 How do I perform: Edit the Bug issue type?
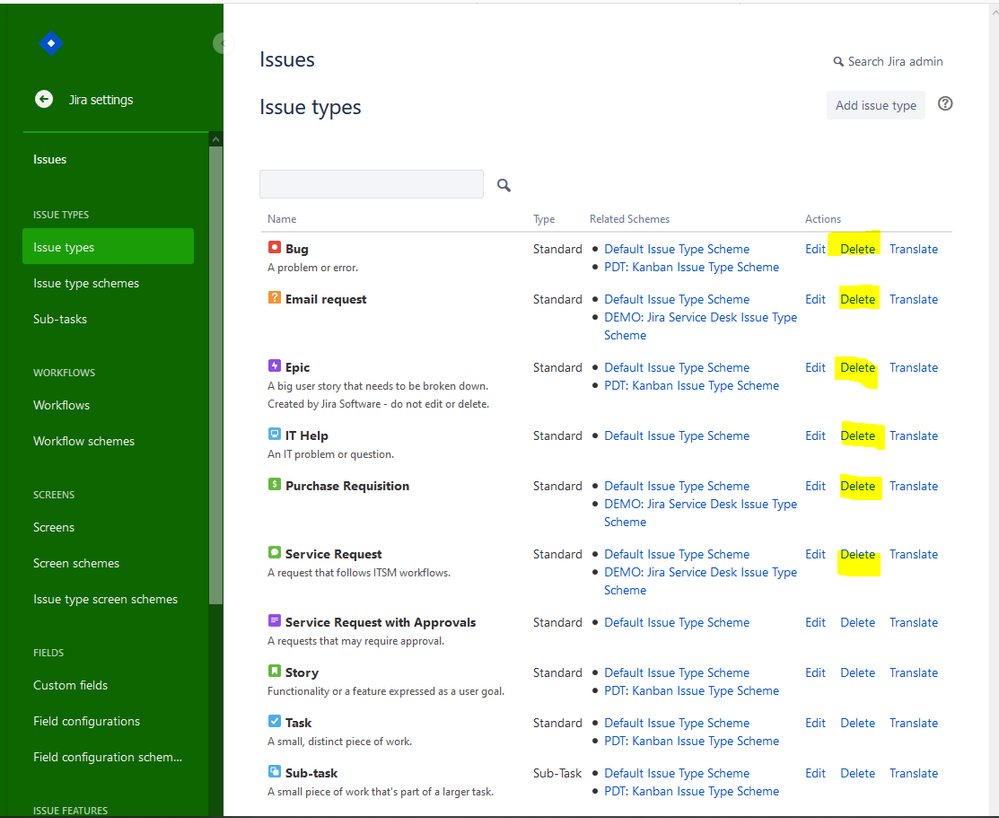click(x=815, y=249)
